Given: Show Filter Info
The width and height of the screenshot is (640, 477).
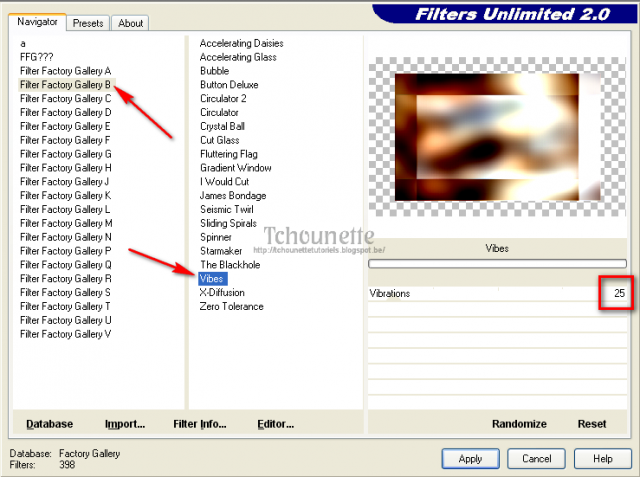Looking at the screenshot, I should point(199,424).
